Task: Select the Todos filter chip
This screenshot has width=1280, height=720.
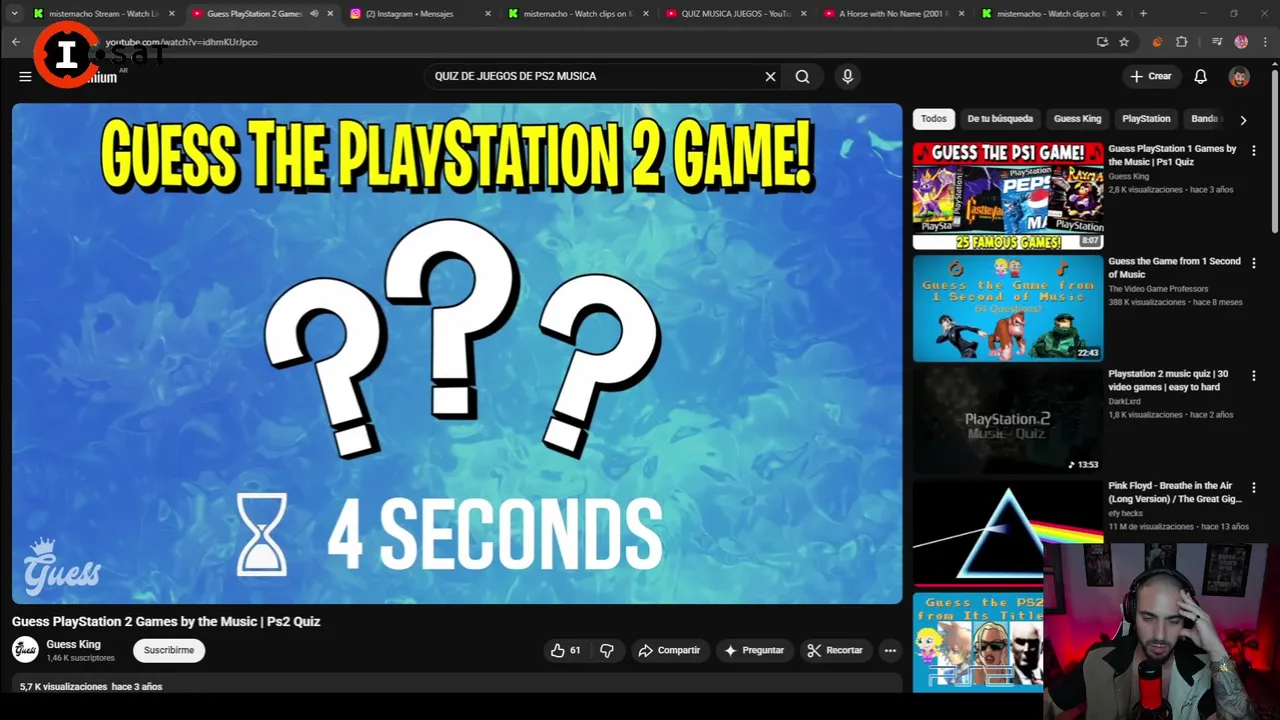Action: coord(933,118)
